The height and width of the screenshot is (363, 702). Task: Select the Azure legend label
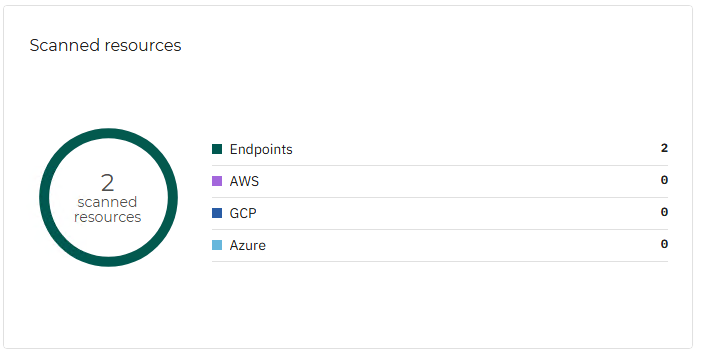click(x=248, y=245)
